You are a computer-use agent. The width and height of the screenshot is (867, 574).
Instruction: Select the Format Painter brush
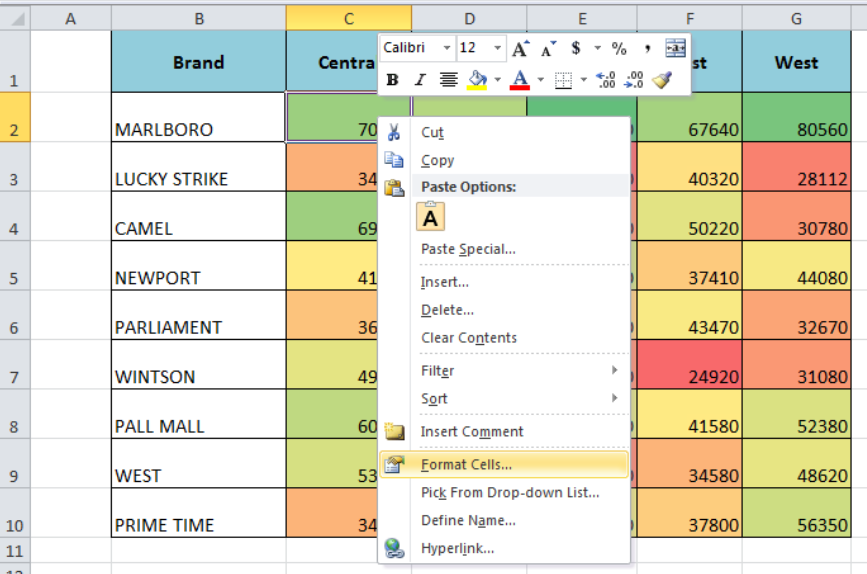coord(662,80)
